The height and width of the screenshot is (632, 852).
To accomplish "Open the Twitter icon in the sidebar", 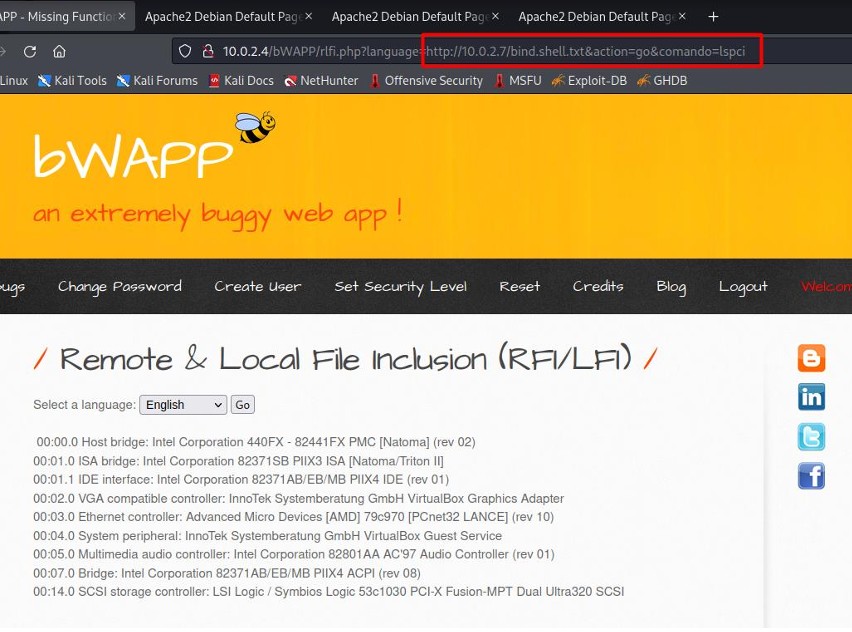I will point(811,437).
